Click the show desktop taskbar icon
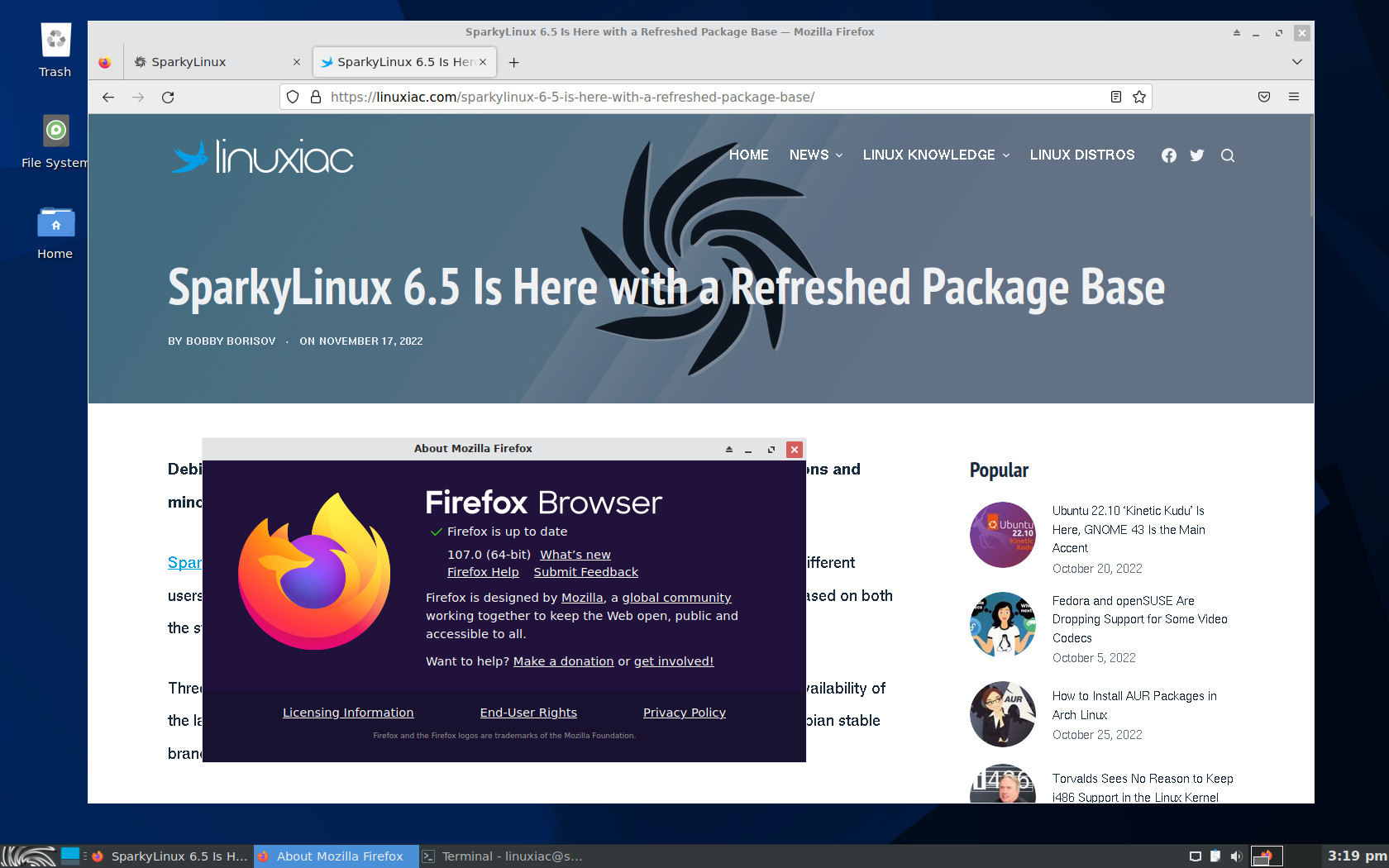Screen dimensions: 1389x868 pos(70,855)
